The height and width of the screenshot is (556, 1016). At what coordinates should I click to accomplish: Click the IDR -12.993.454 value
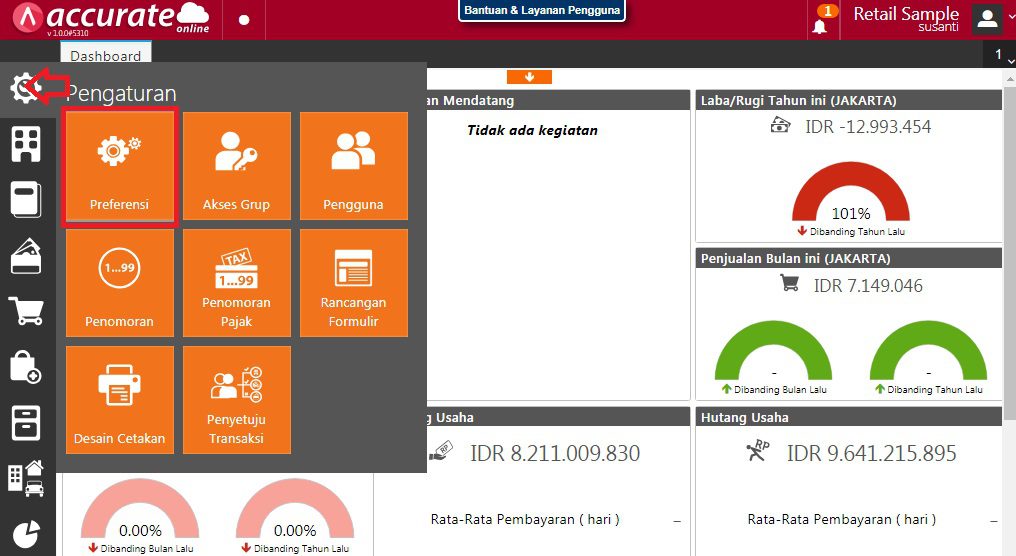[x=868, y=126]
